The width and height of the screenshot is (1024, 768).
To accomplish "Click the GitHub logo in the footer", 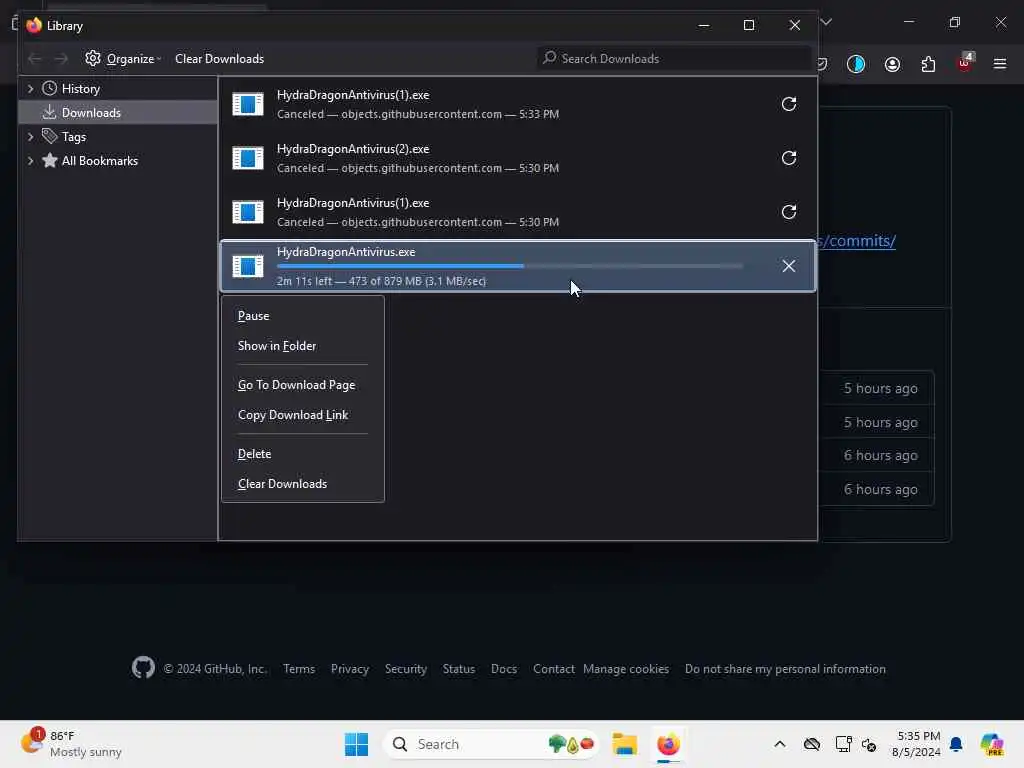I will 143,668.
